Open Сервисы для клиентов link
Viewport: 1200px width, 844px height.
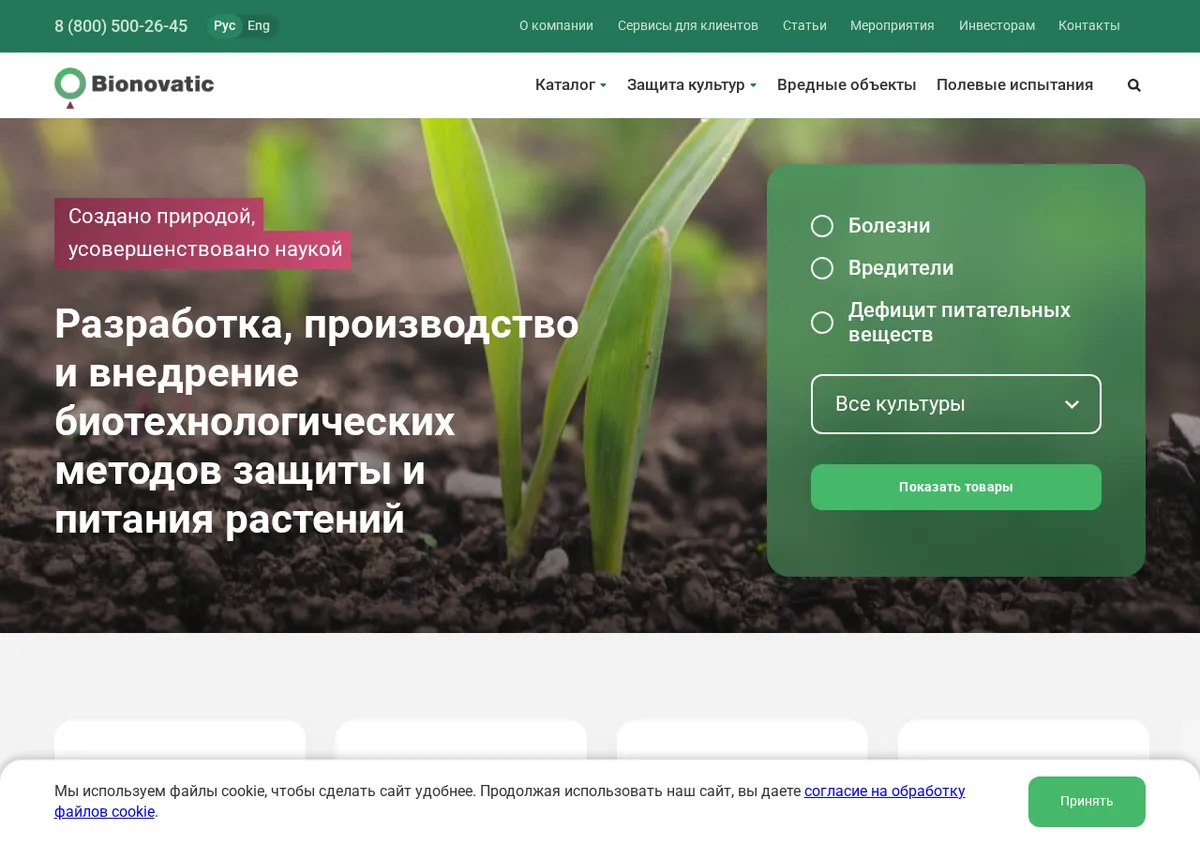tap(688, 26)
